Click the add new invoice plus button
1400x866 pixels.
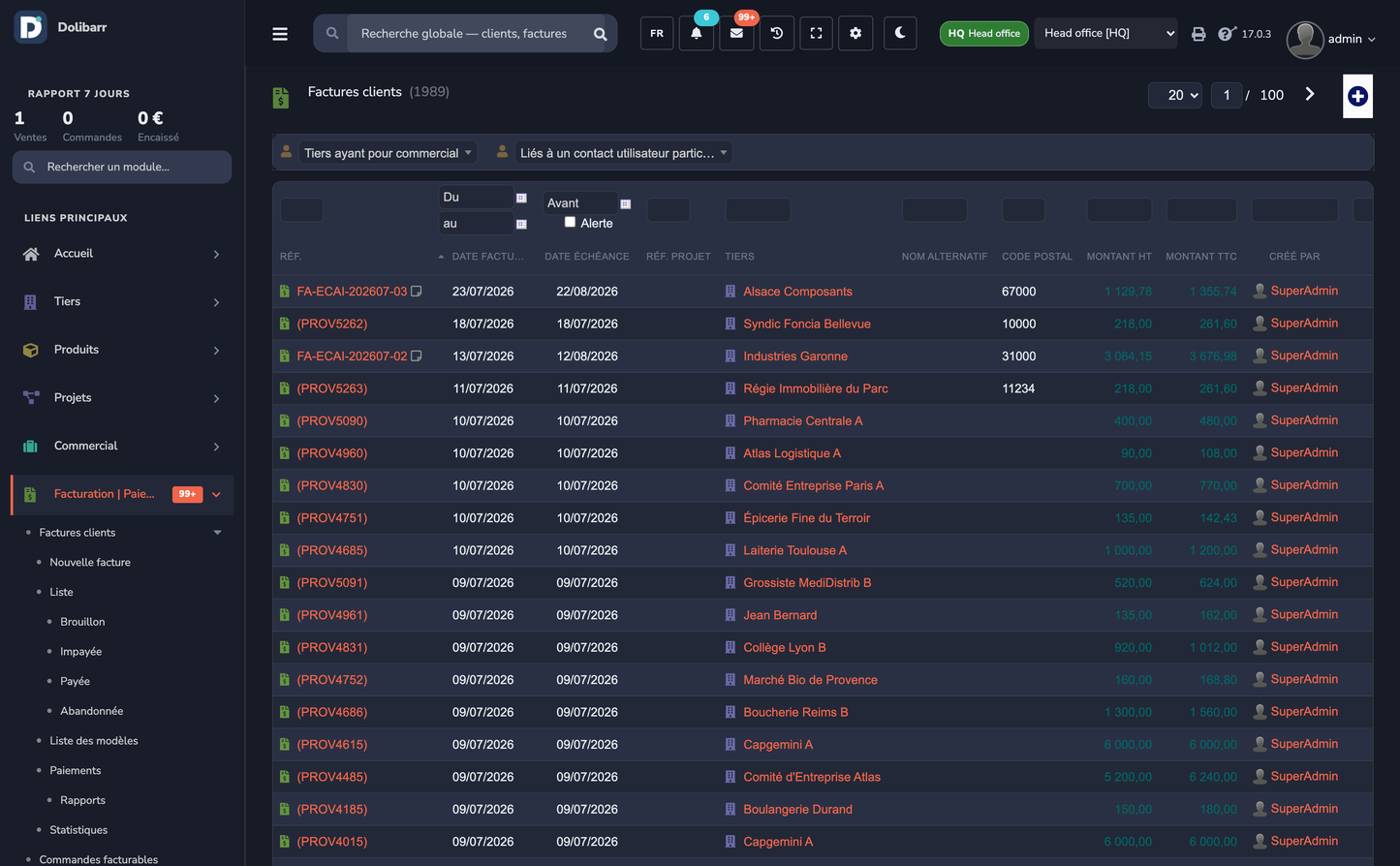coord(1357,96)
